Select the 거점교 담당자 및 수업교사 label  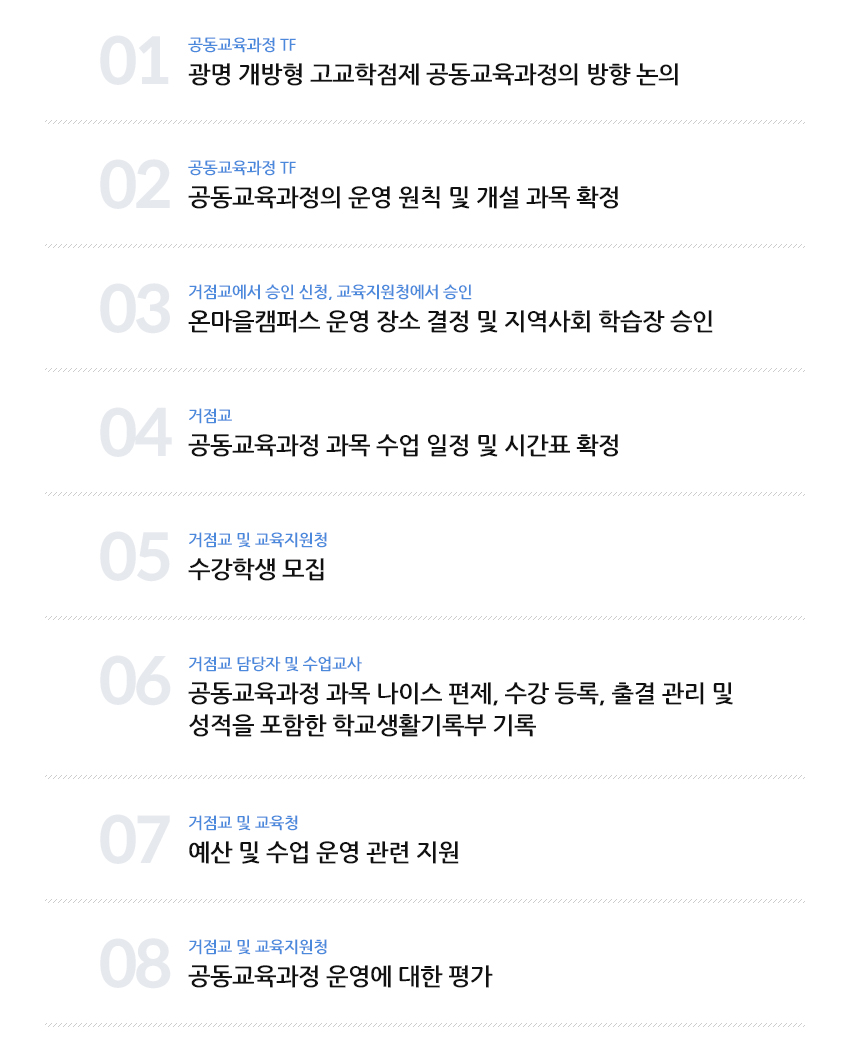point(274,664)
